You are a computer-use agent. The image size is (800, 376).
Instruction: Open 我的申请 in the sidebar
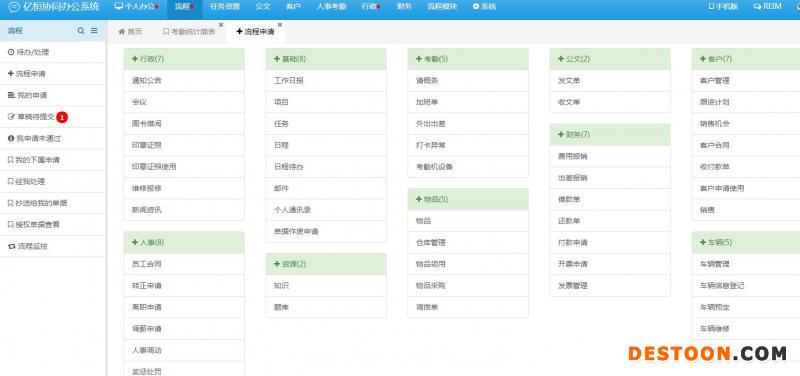pyautogui.click(x=53, y=95)
